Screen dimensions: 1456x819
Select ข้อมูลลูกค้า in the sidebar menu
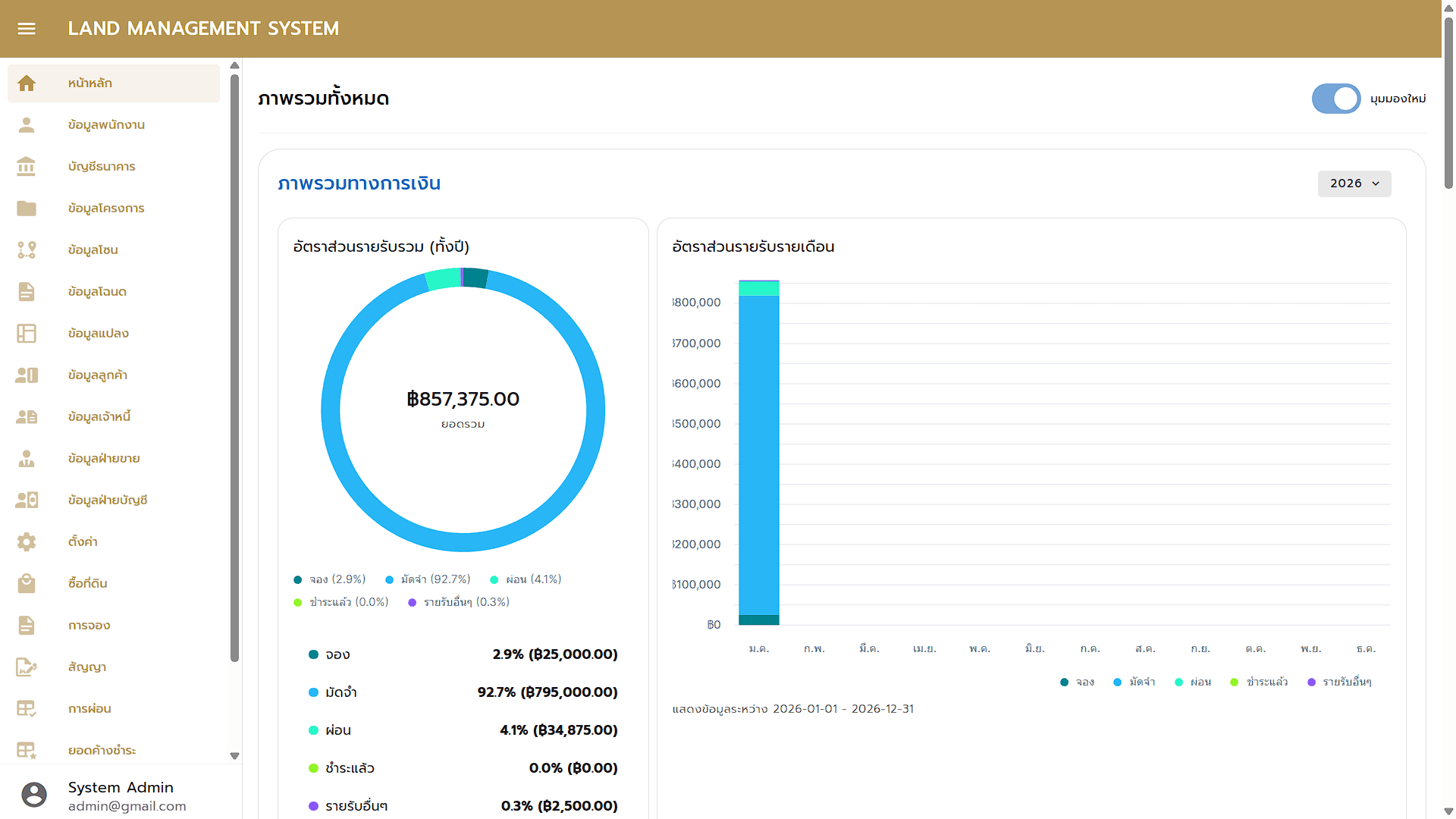[99, 375]
